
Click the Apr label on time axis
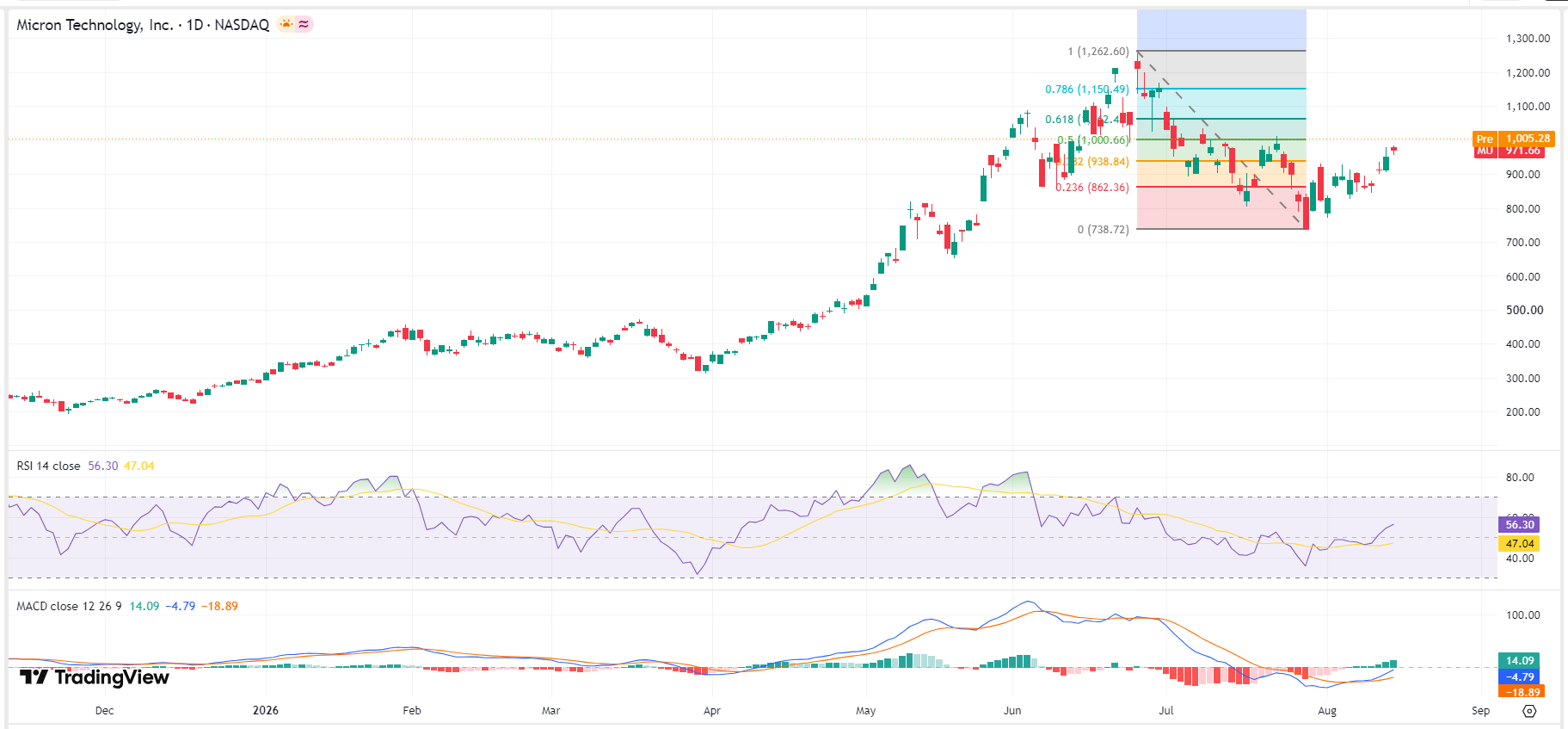711,711
